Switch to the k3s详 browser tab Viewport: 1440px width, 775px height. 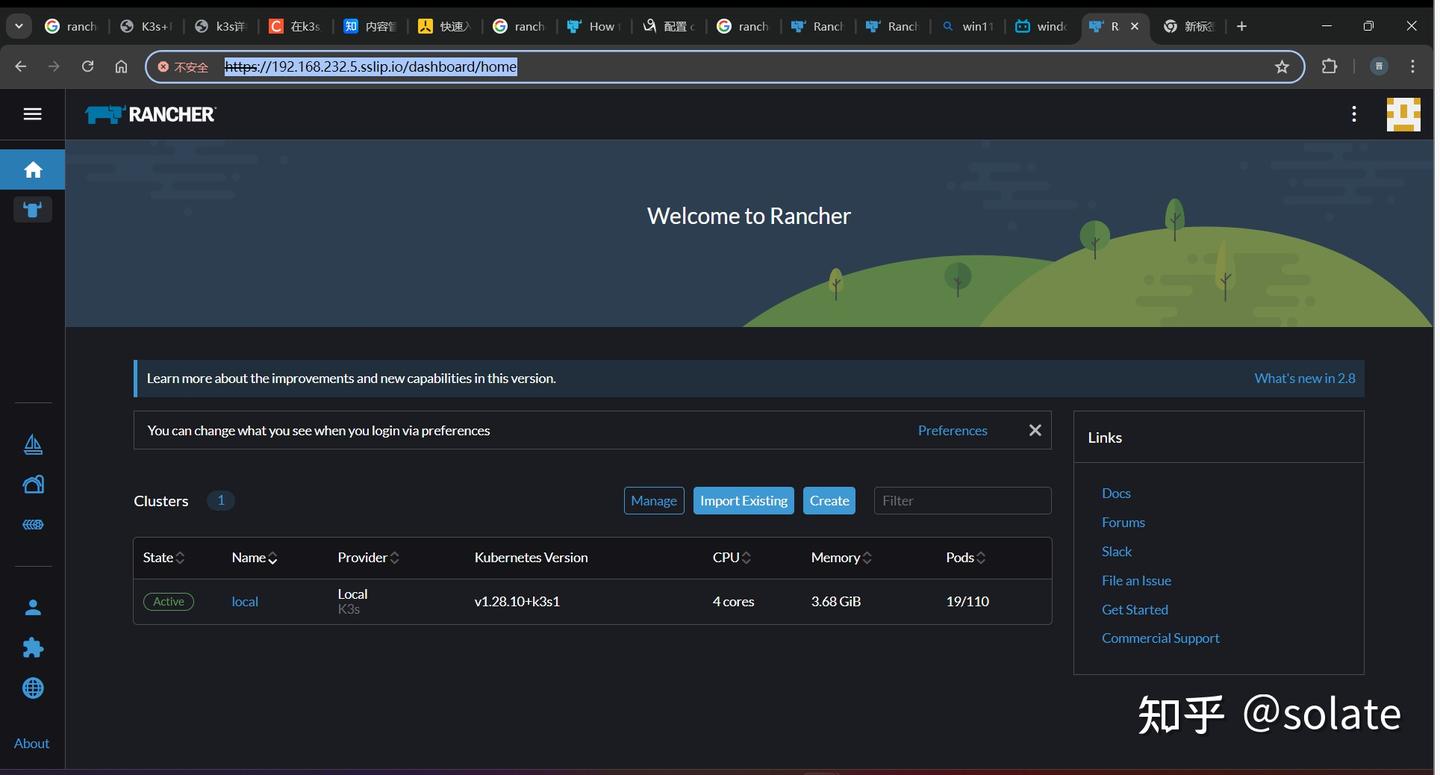click(221, 26)
